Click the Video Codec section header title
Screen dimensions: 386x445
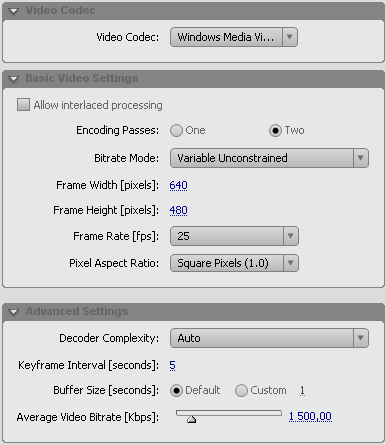60,11
